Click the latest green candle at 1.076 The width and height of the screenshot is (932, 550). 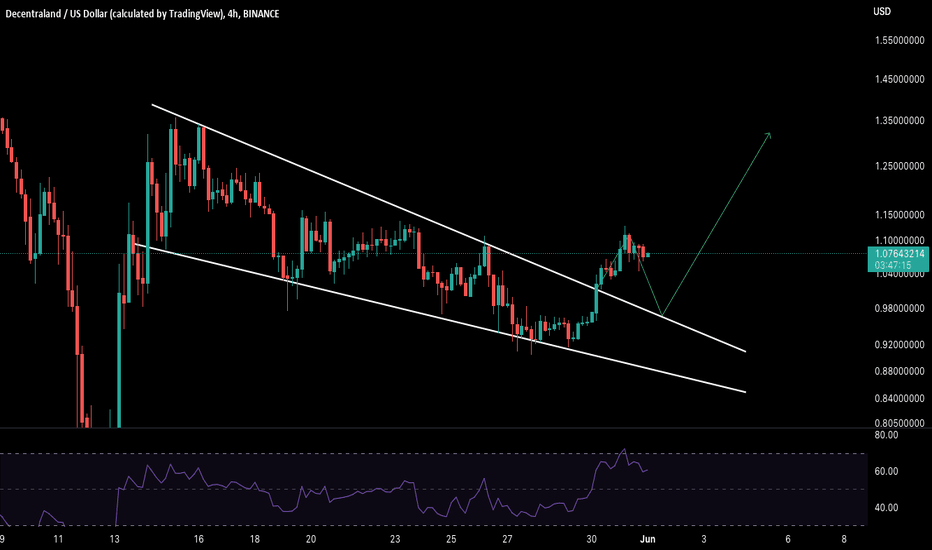tap(647, 255)
